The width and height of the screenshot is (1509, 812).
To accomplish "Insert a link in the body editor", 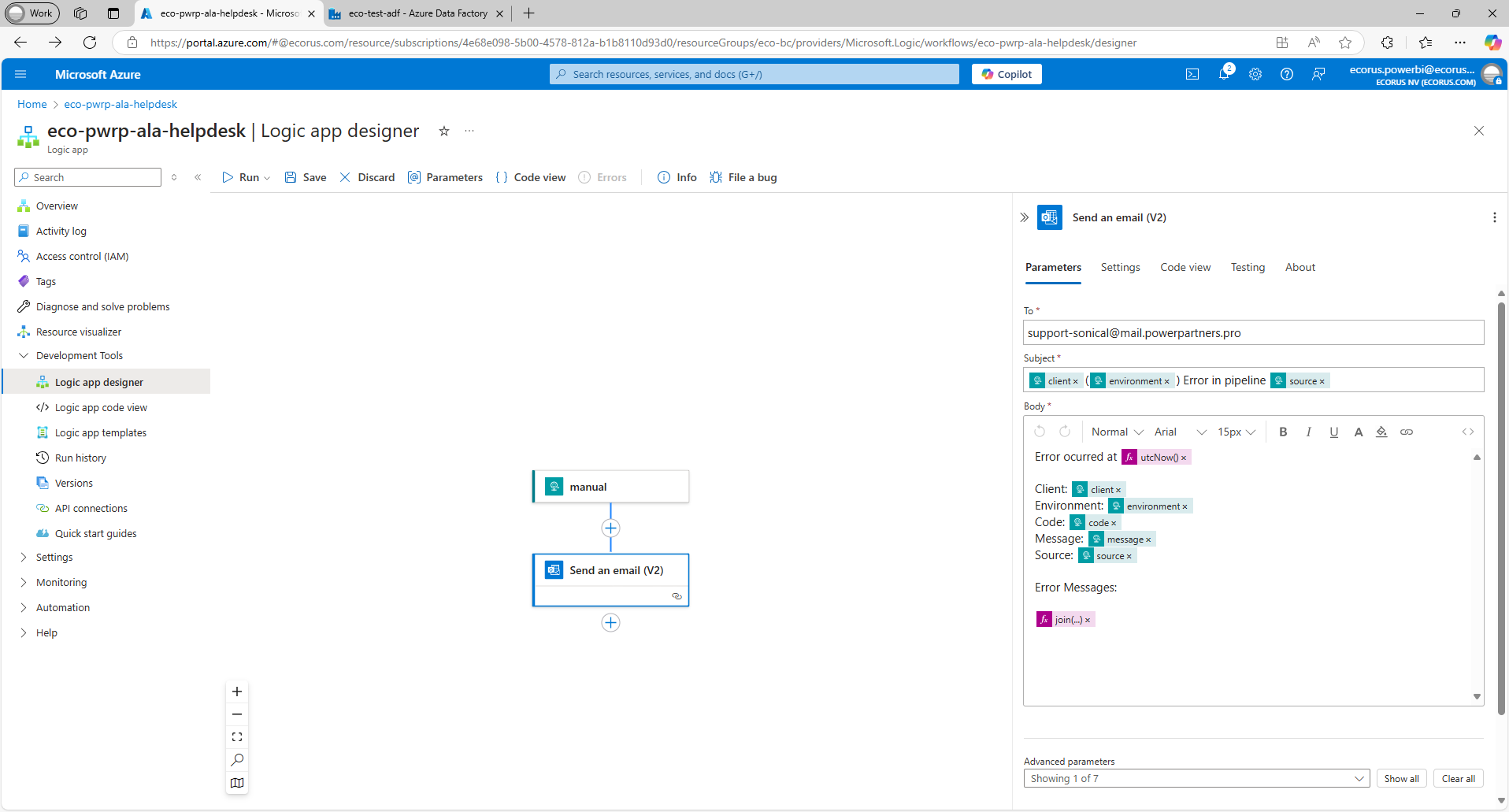I will 1406,432.
